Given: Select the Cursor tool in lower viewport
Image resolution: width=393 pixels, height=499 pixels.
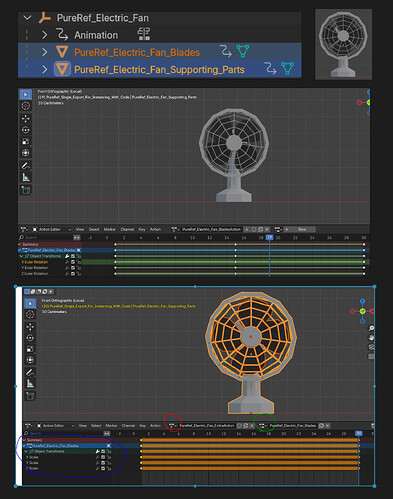Looking at the screenshot, I should click(30, 314).
